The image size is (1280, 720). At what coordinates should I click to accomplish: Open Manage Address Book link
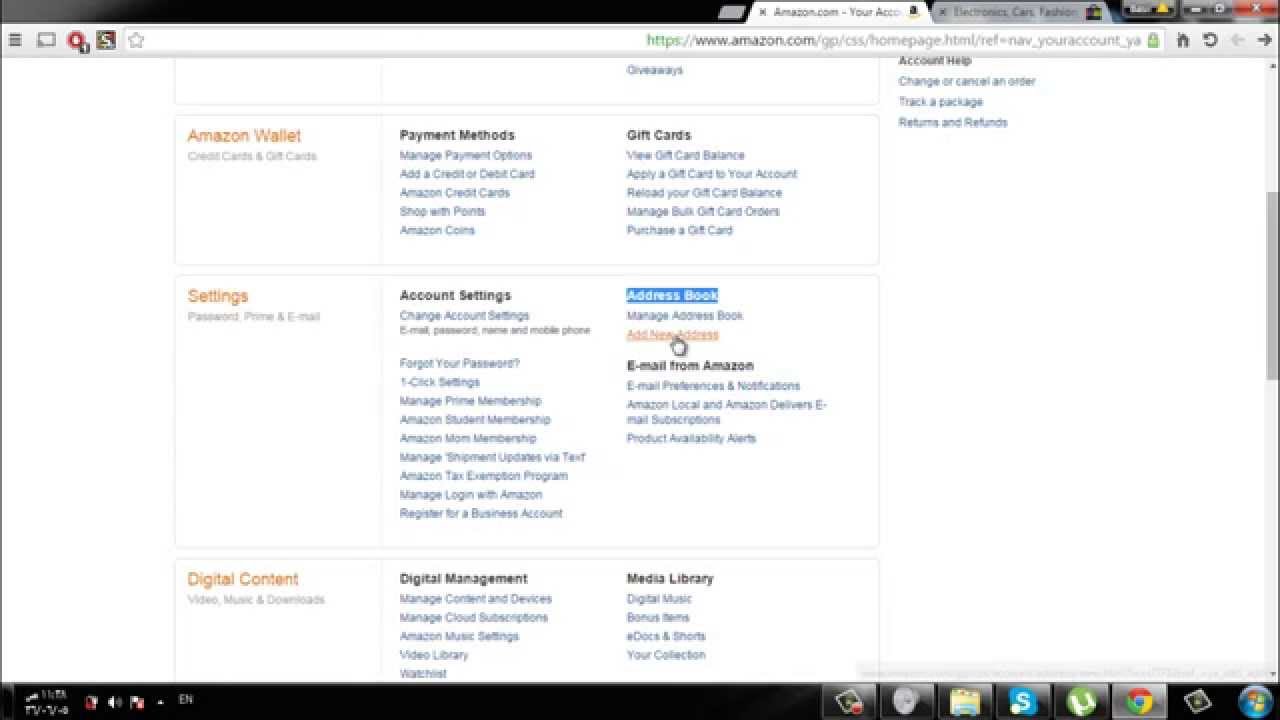[x=685, y=316]
